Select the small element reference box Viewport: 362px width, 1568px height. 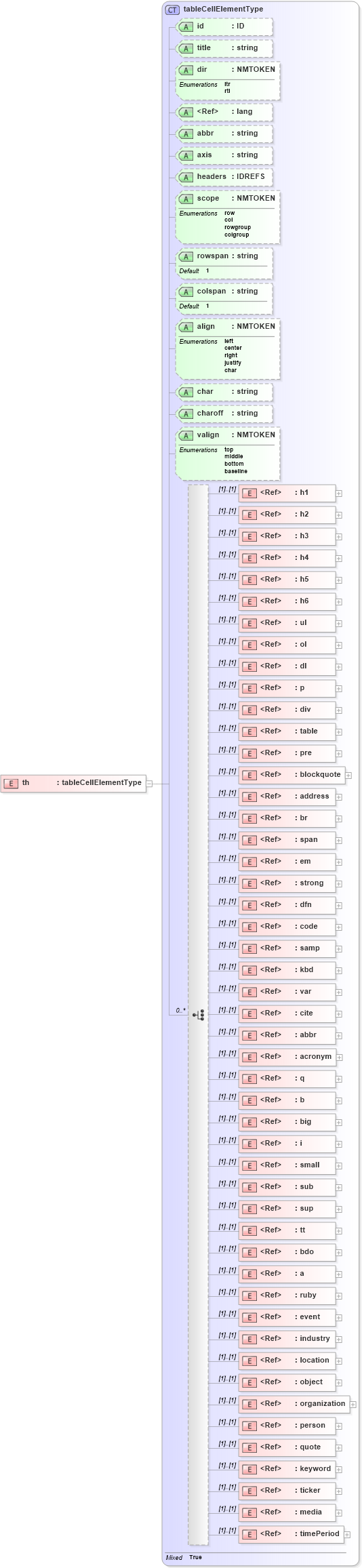(x=287, y=1165)
